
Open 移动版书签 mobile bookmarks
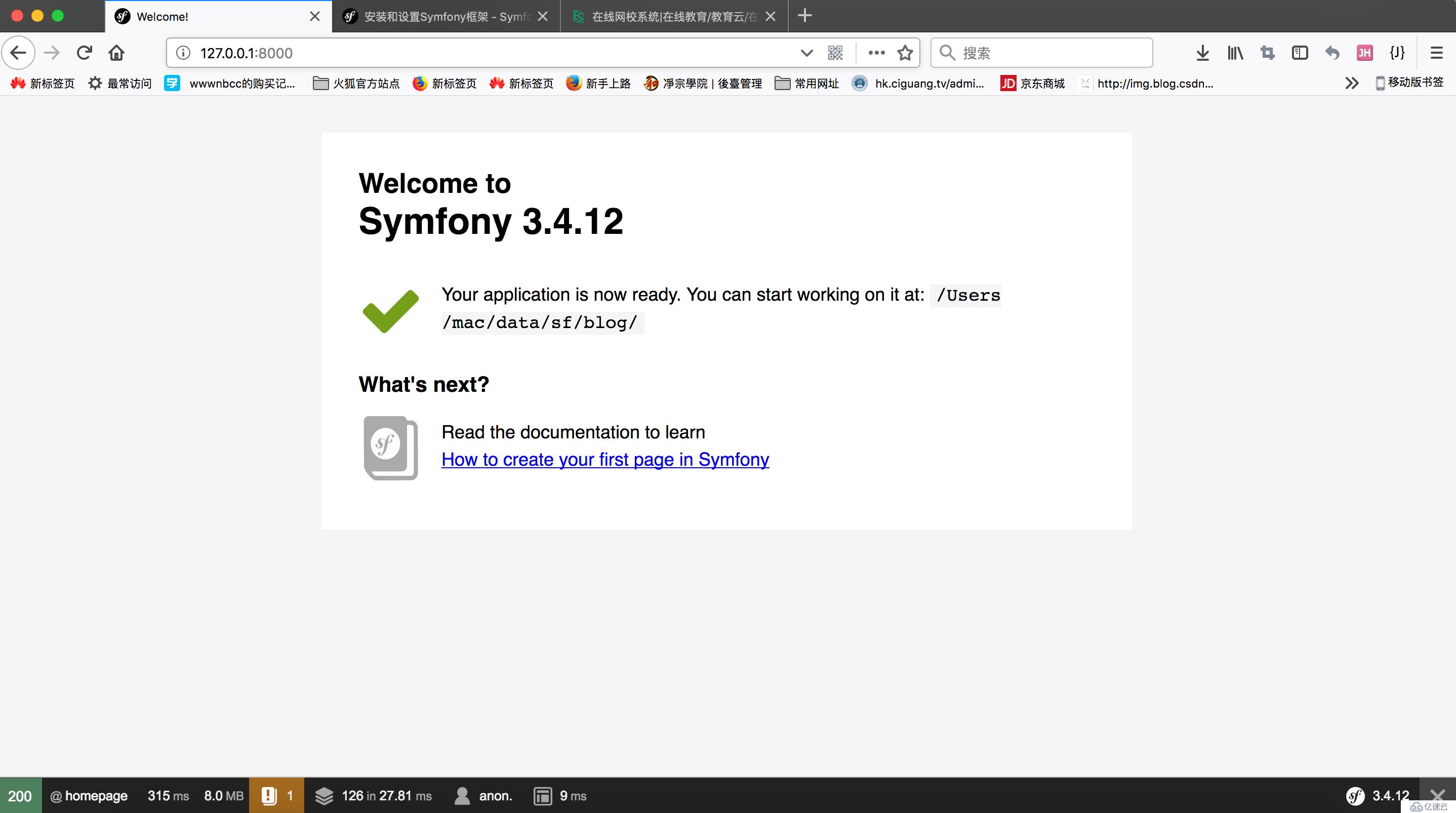point(1409,83)
